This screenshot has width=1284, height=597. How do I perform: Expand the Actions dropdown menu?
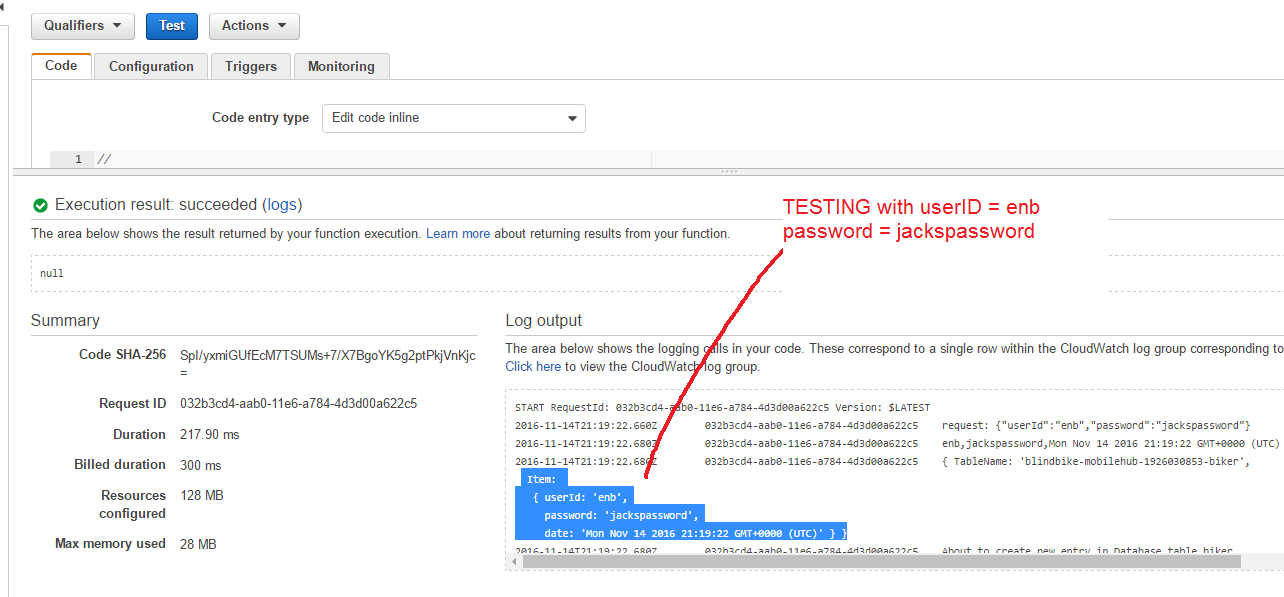pyautogui.click(x=254, y=26)
